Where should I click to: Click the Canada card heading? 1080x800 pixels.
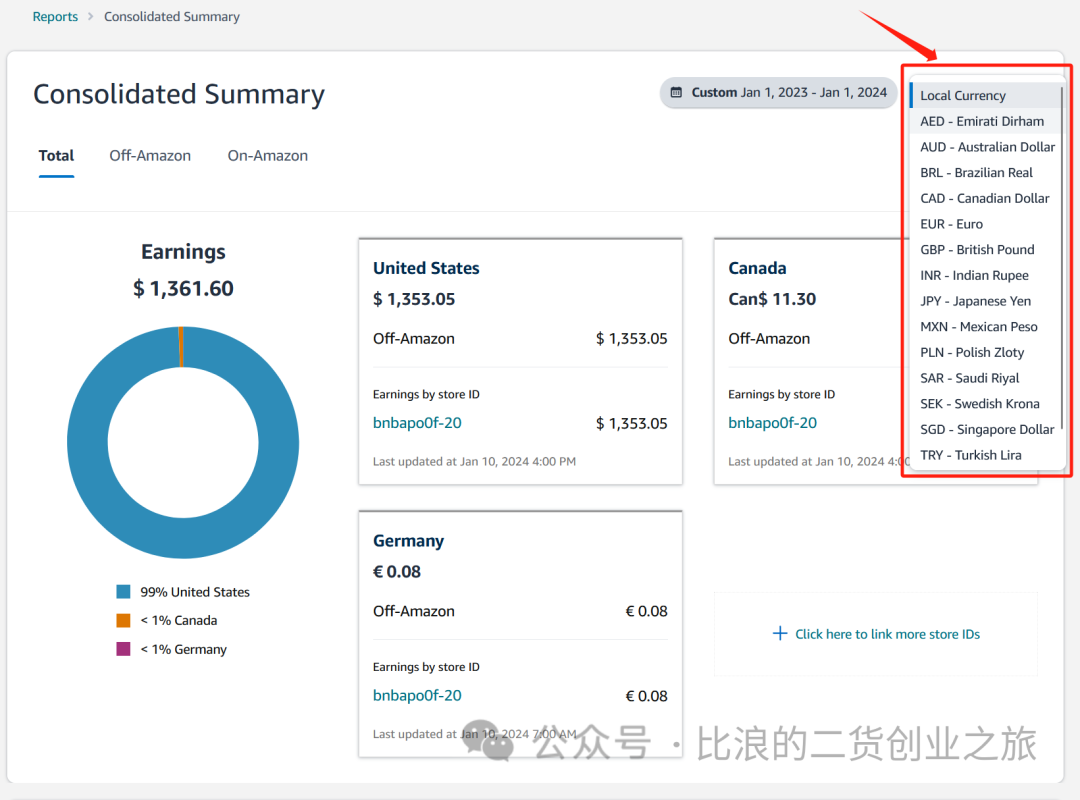[x=757, y=268]
